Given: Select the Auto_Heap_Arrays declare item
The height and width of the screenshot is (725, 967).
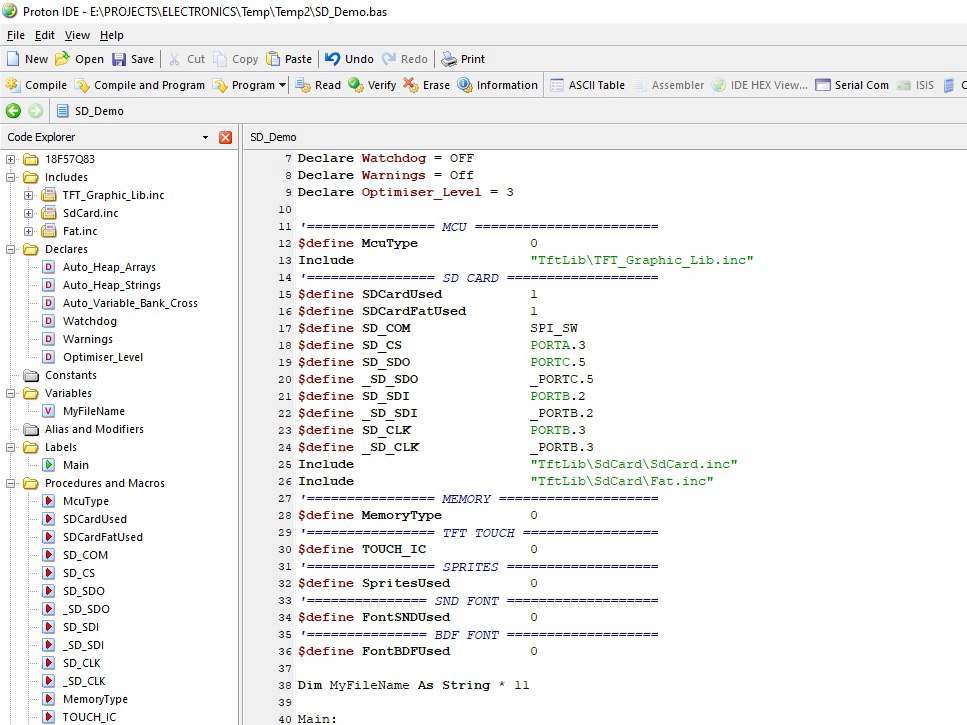Looking at the screenshot, I should [x=109, y=267].
